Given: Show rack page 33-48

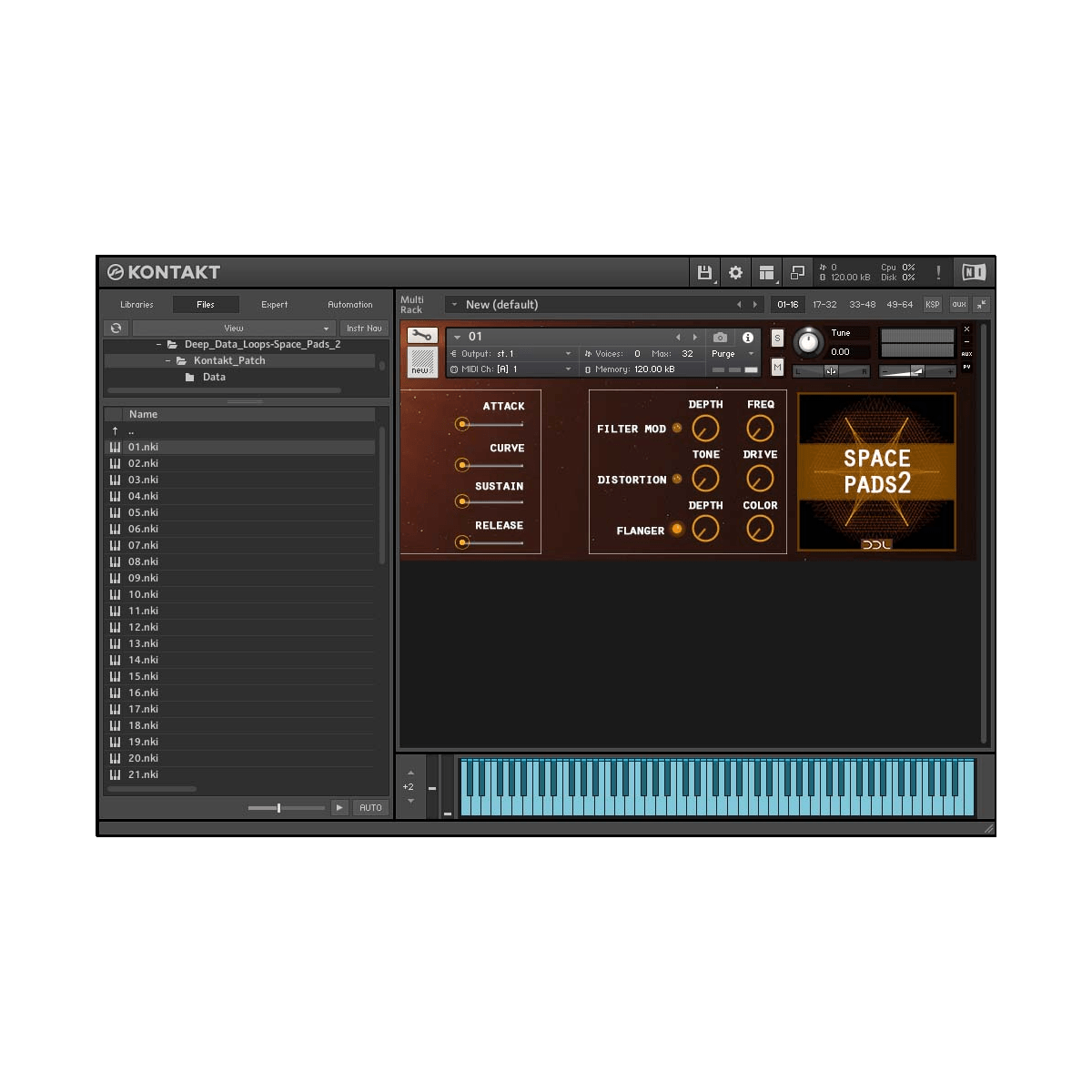Looking at the screenshot, I should (x=862, y=305).
